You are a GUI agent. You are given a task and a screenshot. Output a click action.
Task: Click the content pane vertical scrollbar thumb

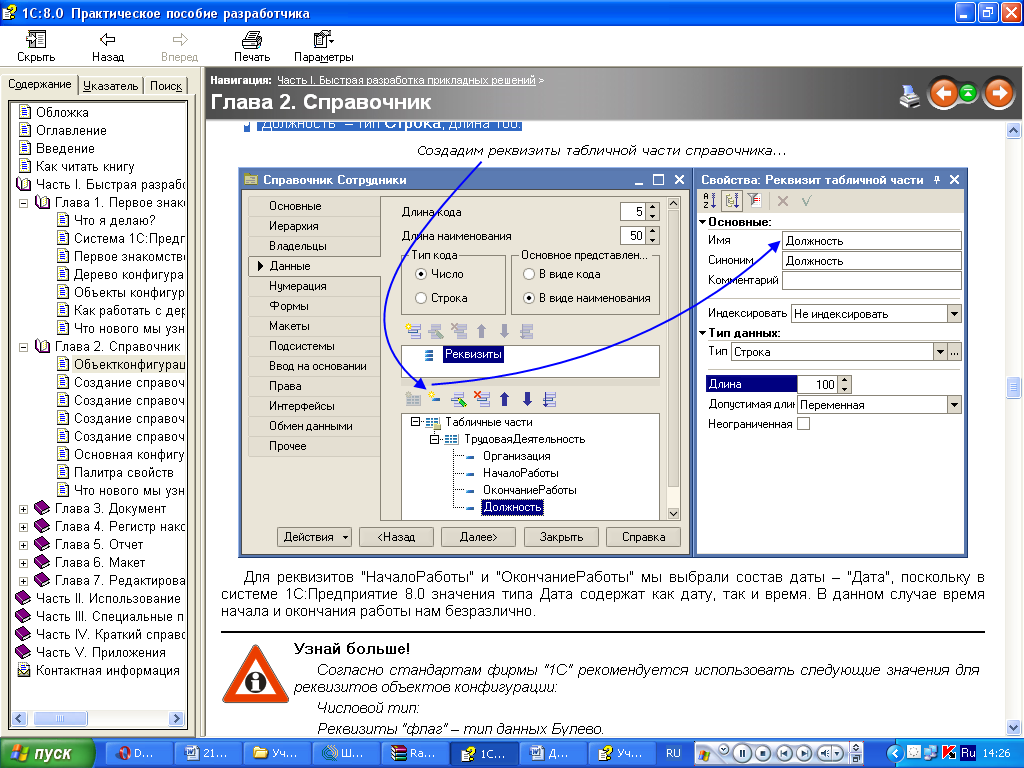pyautogui.click(x=1014, y=387)
